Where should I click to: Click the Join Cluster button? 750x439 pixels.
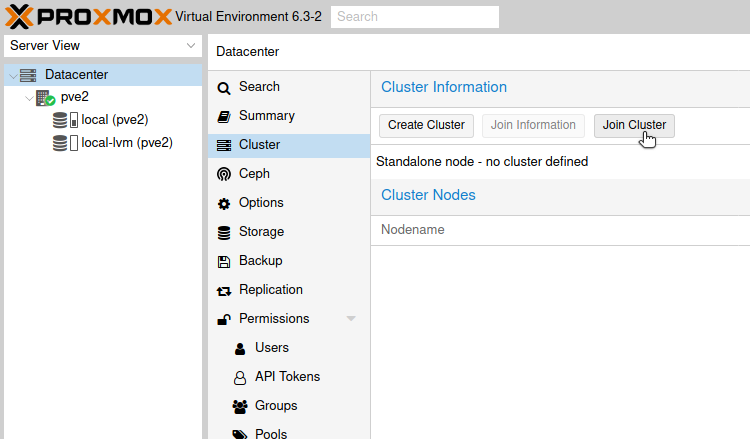click(x=634, y=125)
